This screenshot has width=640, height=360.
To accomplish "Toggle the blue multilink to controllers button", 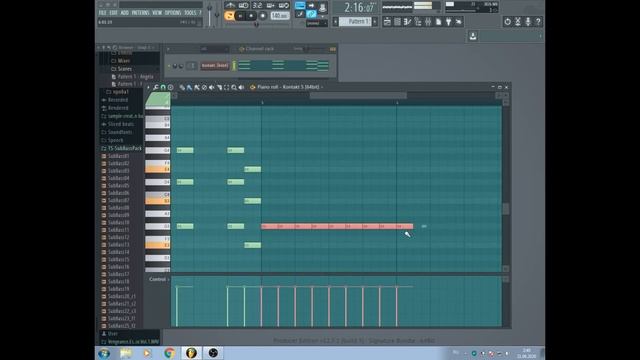I will coord(311,14).
